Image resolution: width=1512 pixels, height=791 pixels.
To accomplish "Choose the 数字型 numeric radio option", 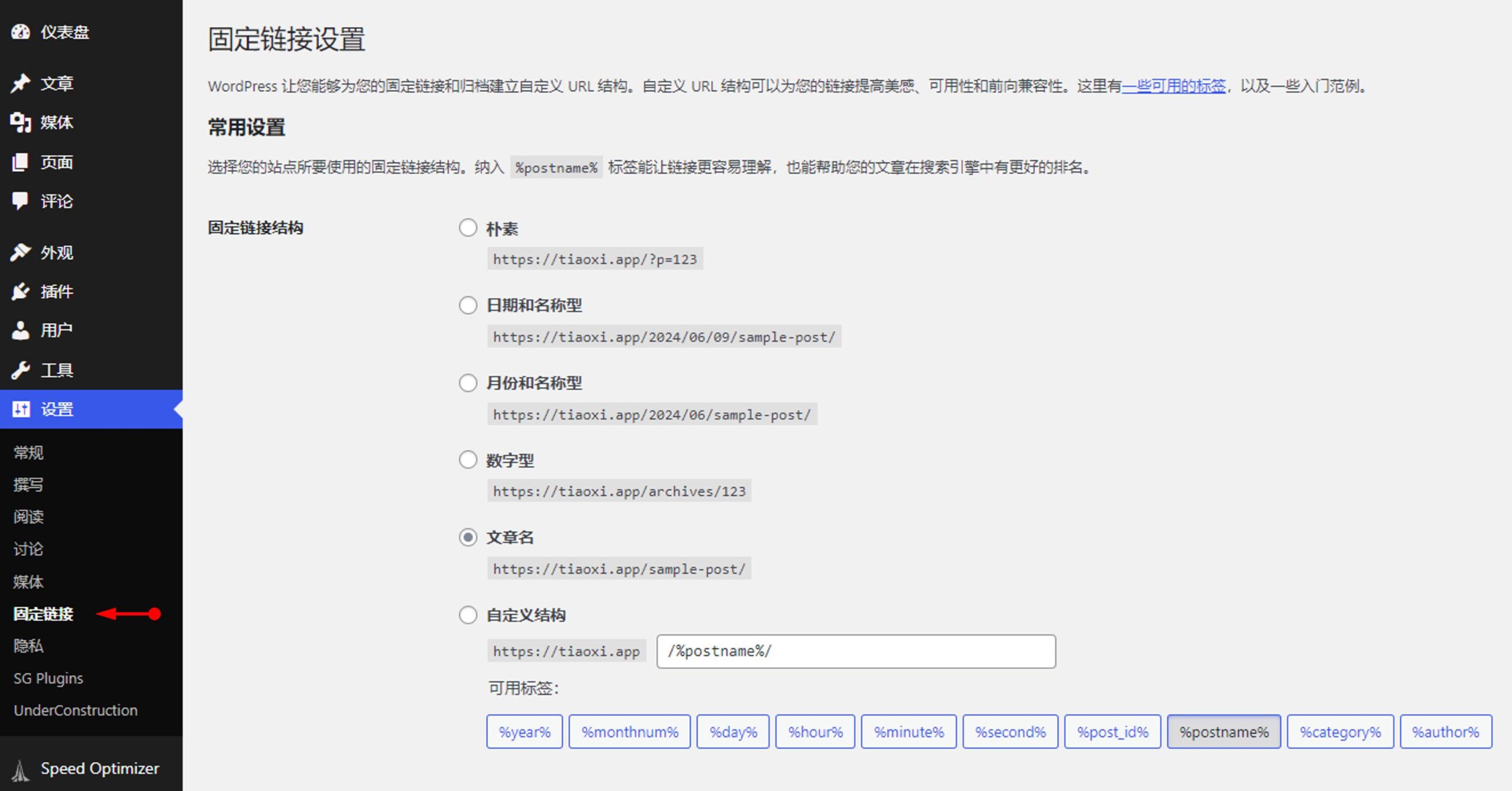I will (468, 460).
